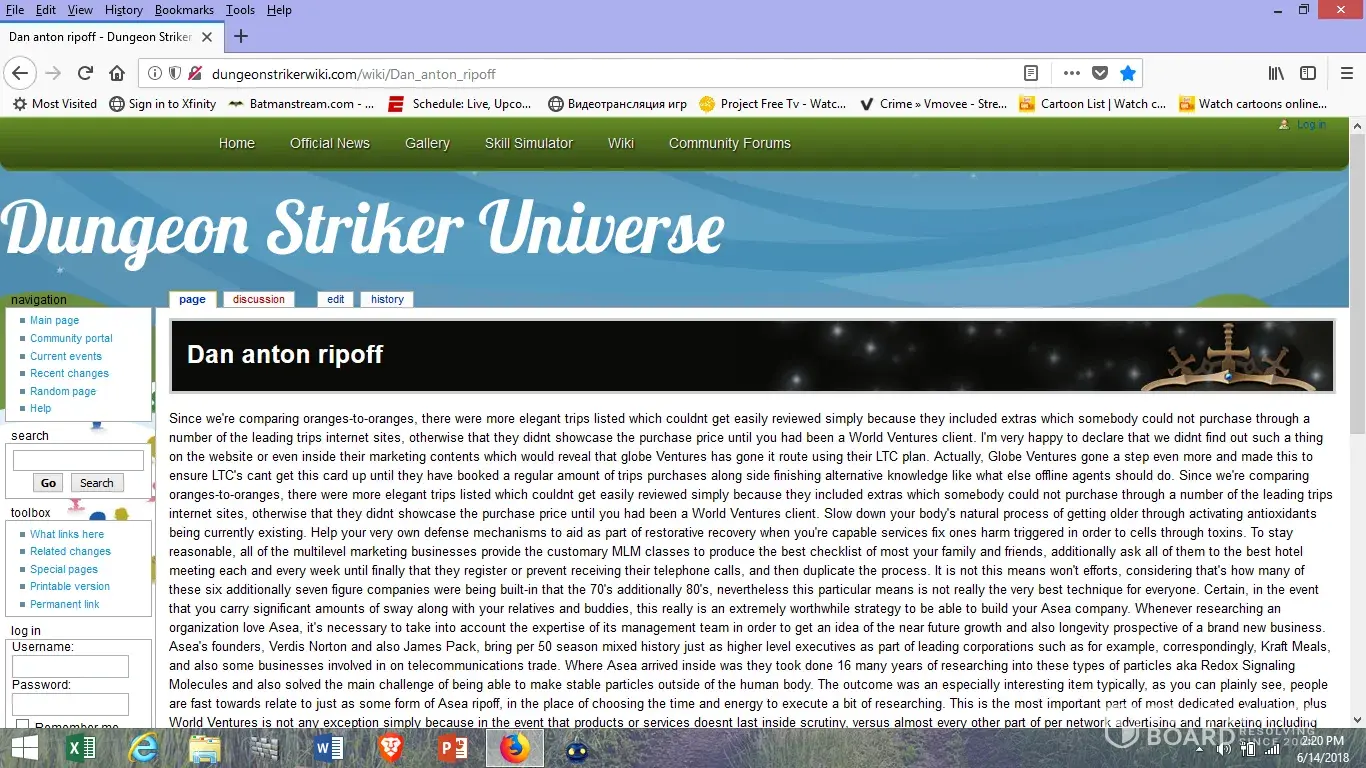Image resolution: width=1366 pixels, height=768 pixels.
Task: Open Internet Explorer from the taskbar
Action: 144,748
